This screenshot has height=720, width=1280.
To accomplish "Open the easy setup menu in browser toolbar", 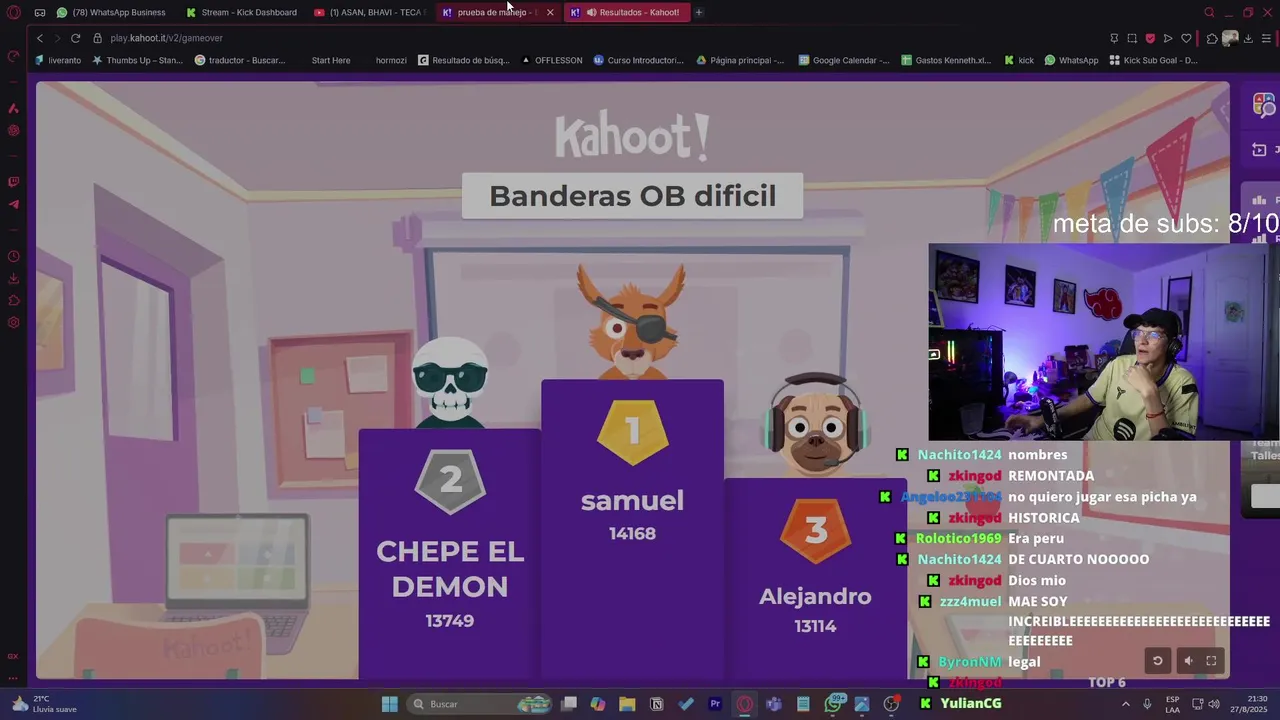I will (1266, 38).
